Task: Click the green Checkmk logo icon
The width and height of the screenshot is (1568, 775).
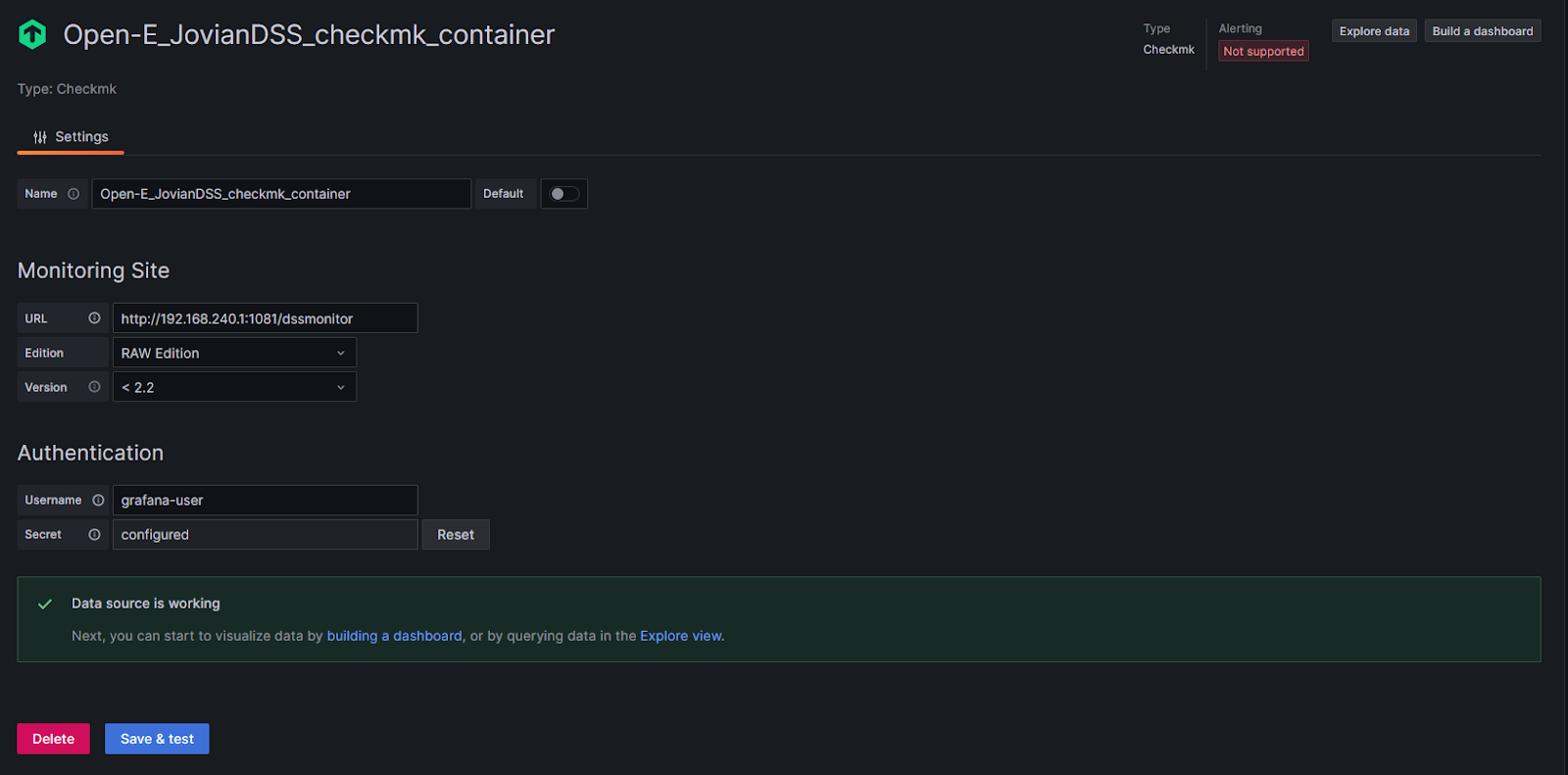Action: (x=32, y=34)
